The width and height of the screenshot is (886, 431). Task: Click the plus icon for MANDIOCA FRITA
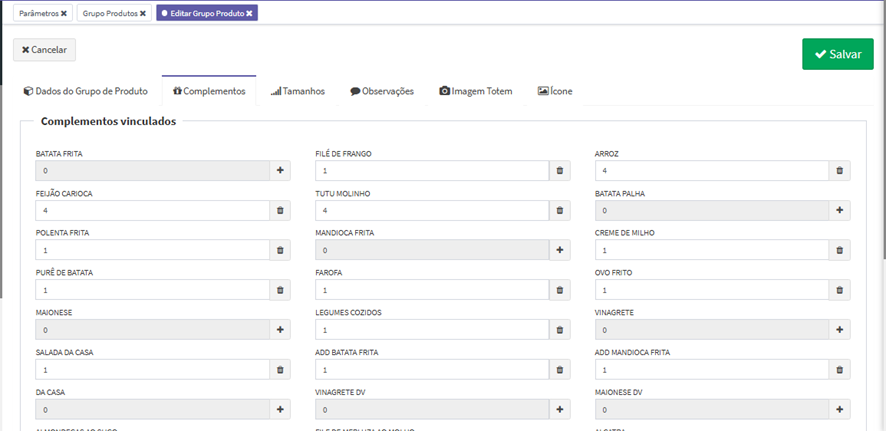560,250
